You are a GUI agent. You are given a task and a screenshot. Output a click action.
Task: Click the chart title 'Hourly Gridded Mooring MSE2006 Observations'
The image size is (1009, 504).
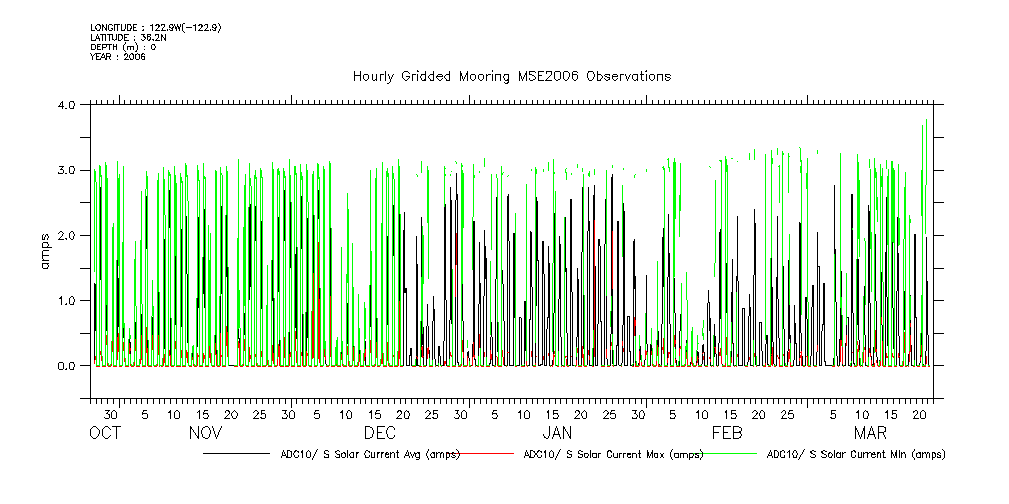[511, 77]
